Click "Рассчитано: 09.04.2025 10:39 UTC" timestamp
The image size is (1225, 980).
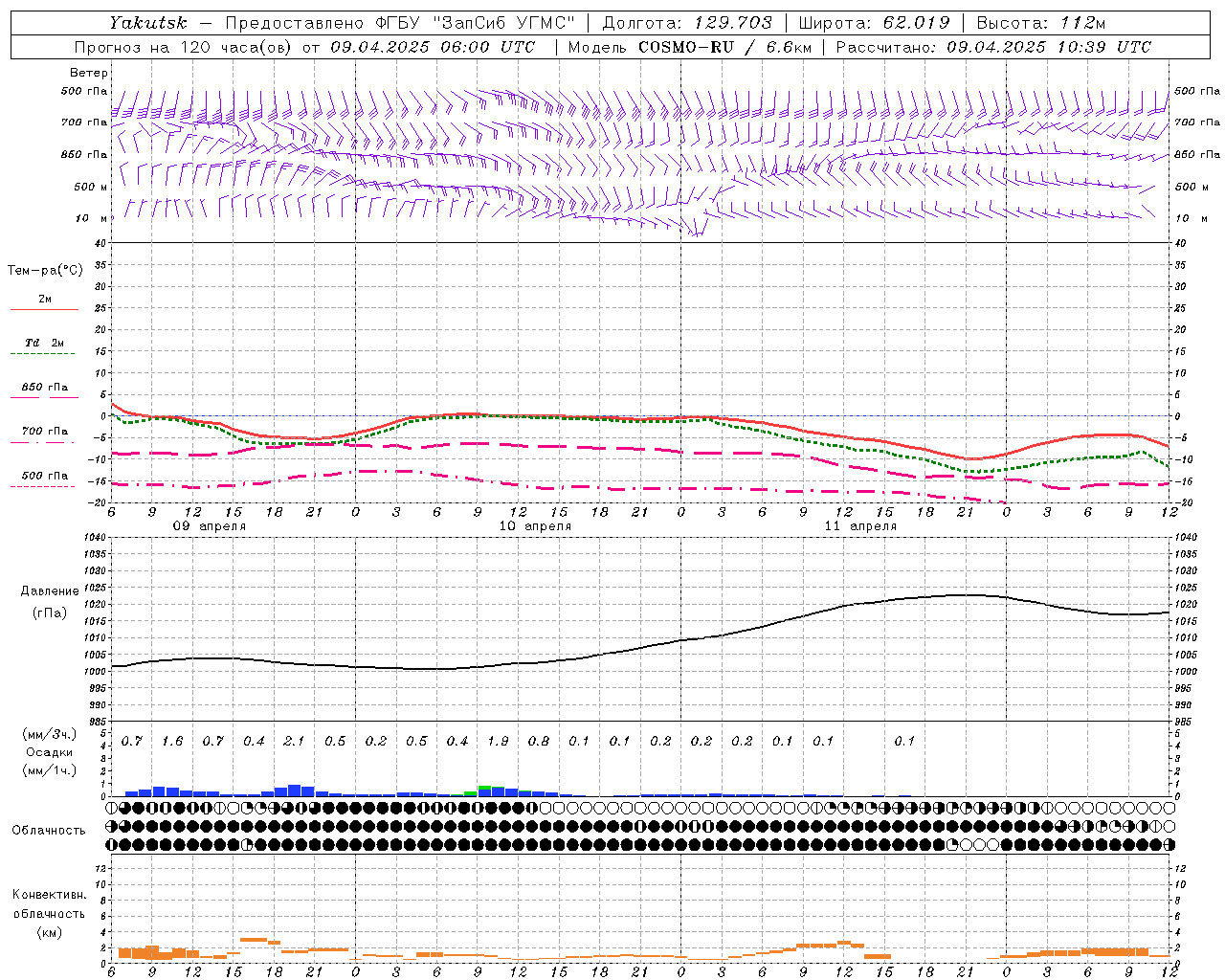coord(993,47)
